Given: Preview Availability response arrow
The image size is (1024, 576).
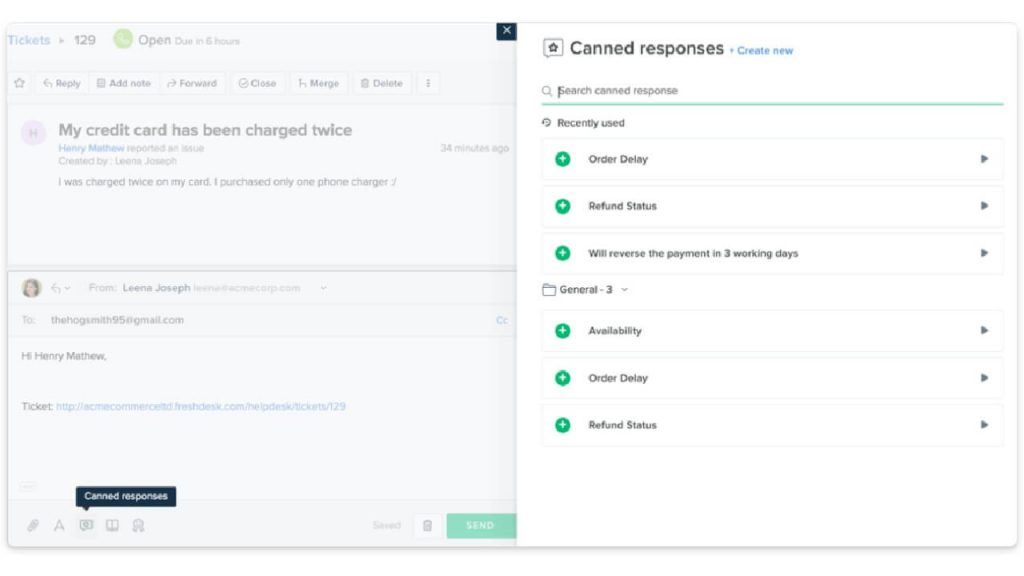Looking at the screenshot, I should (x=984, y=331).
